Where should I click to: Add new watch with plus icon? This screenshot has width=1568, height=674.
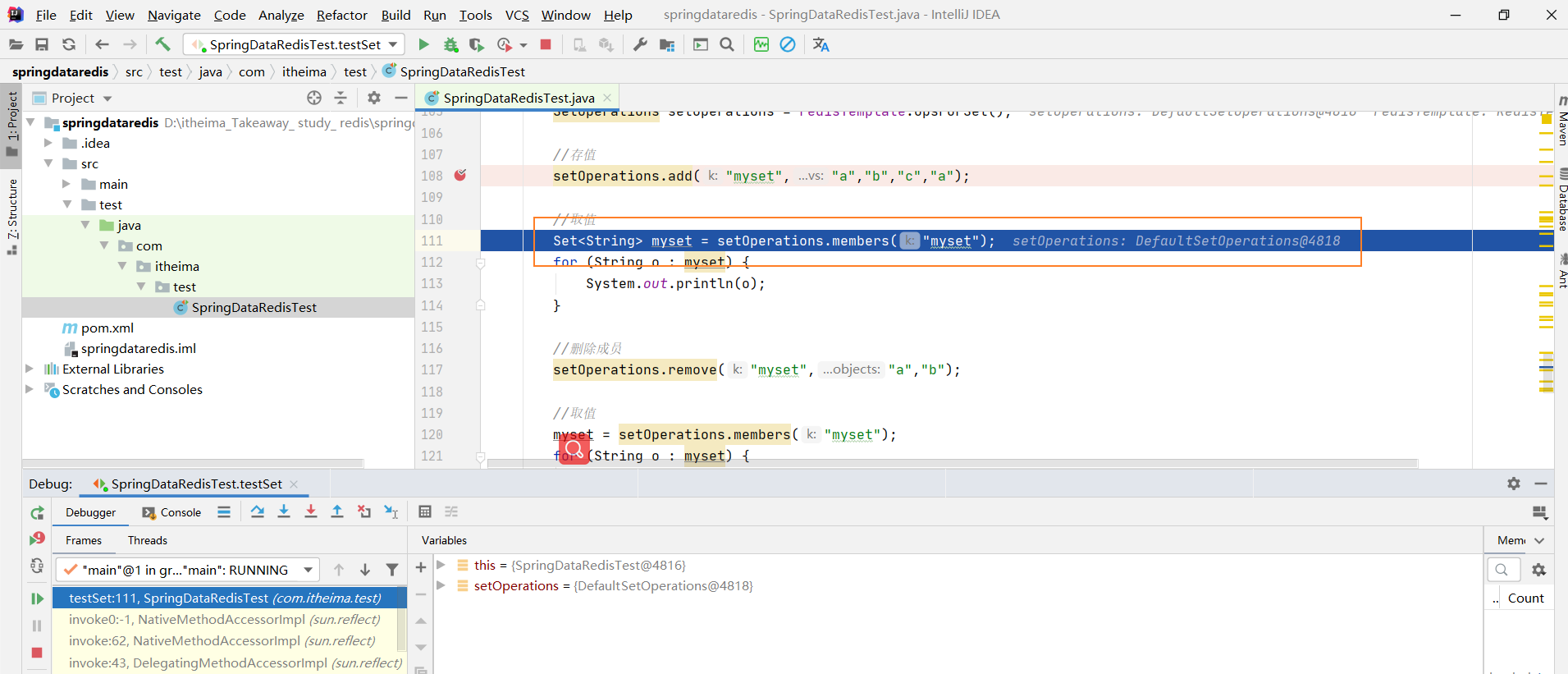click(421, 567)
